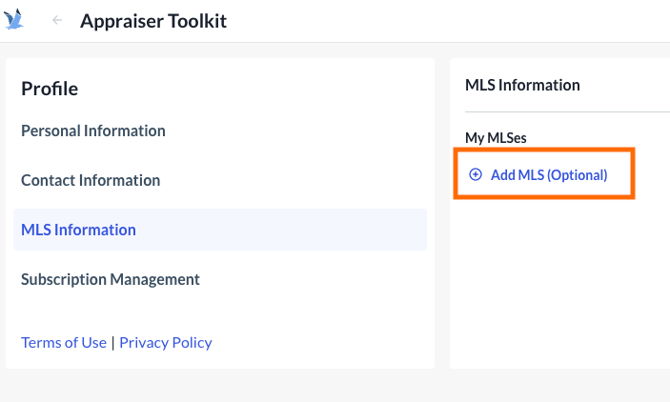Click the Profile heading in the sidebar
670x402 pixels.
click(x=49, y=89)
